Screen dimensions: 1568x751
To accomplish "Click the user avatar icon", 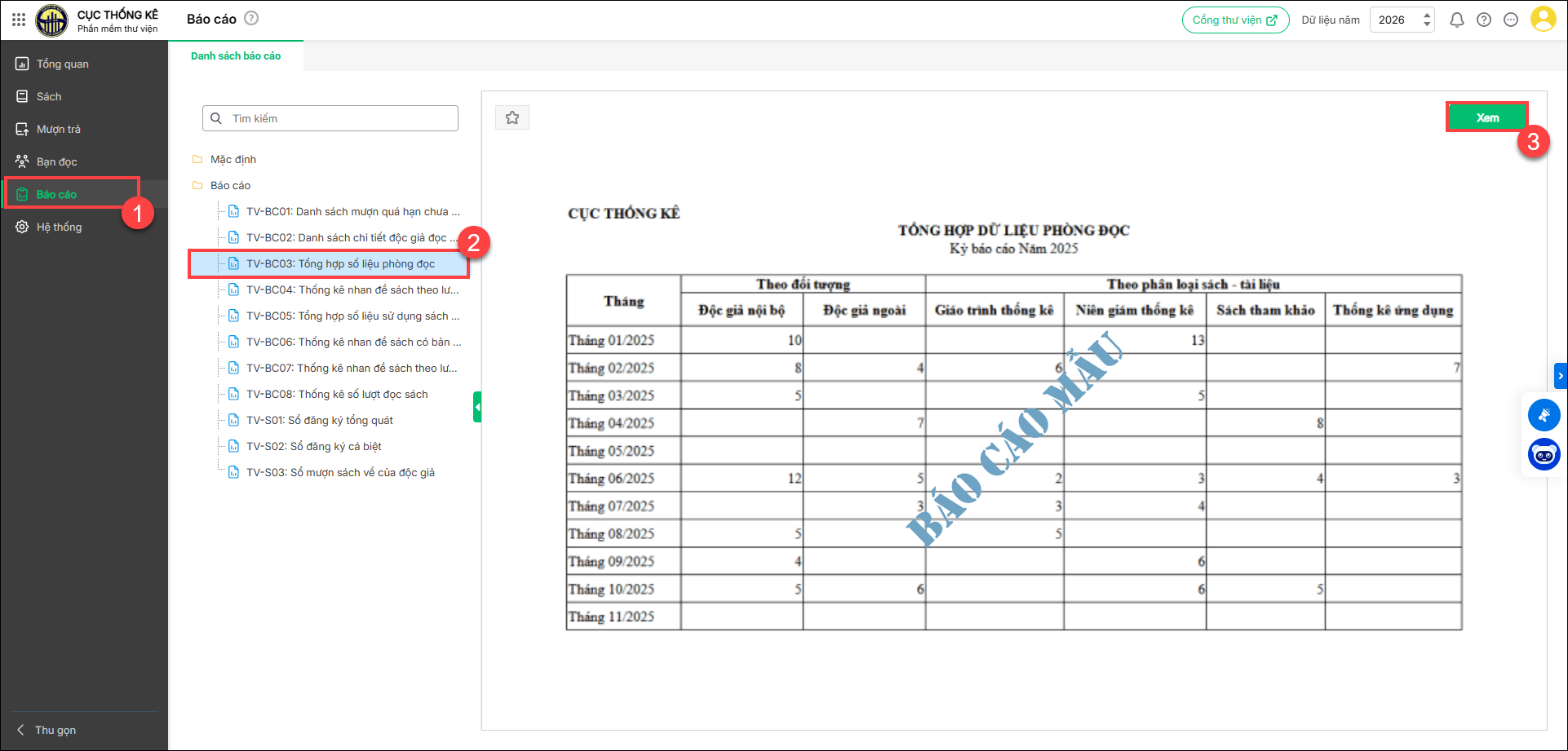I will 1543,19.
